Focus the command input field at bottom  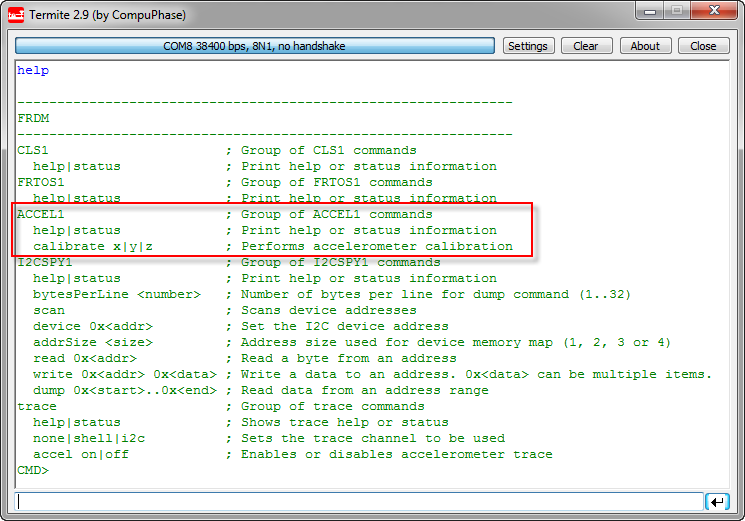click(360, 501)
